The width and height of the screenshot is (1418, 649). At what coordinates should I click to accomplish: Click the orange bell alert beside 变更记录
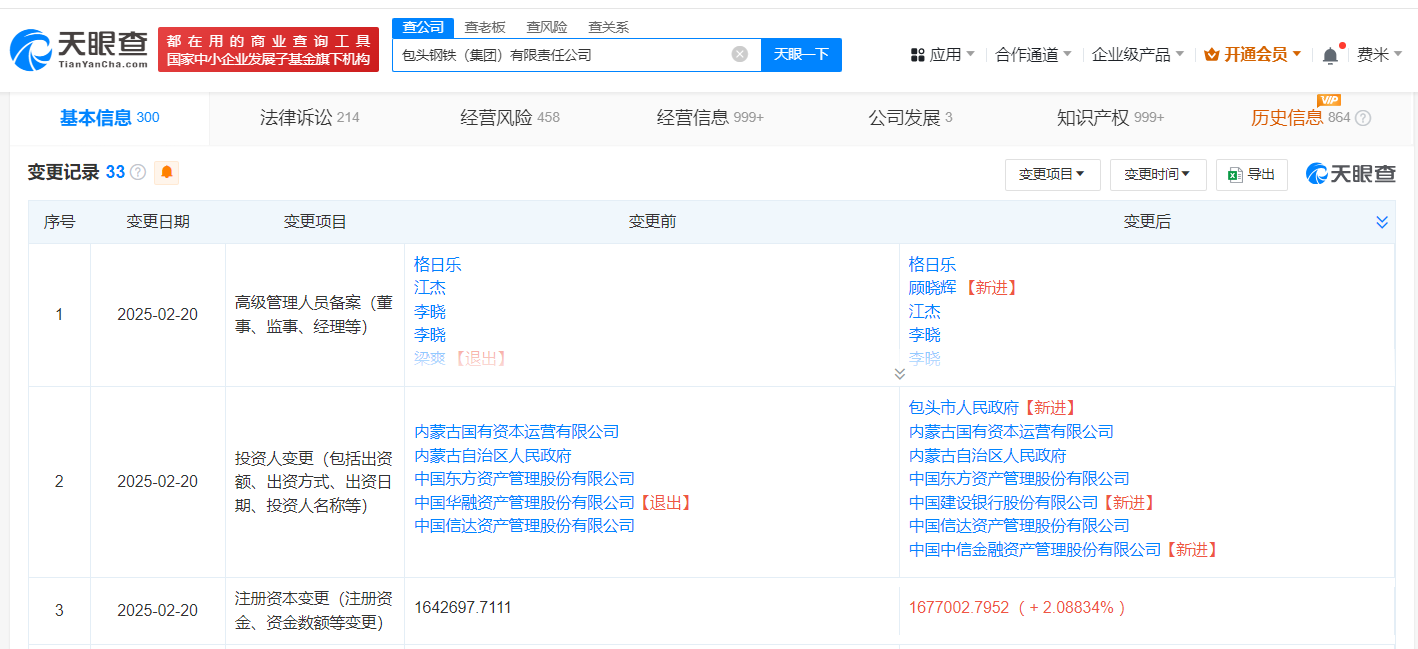(166, 172)
